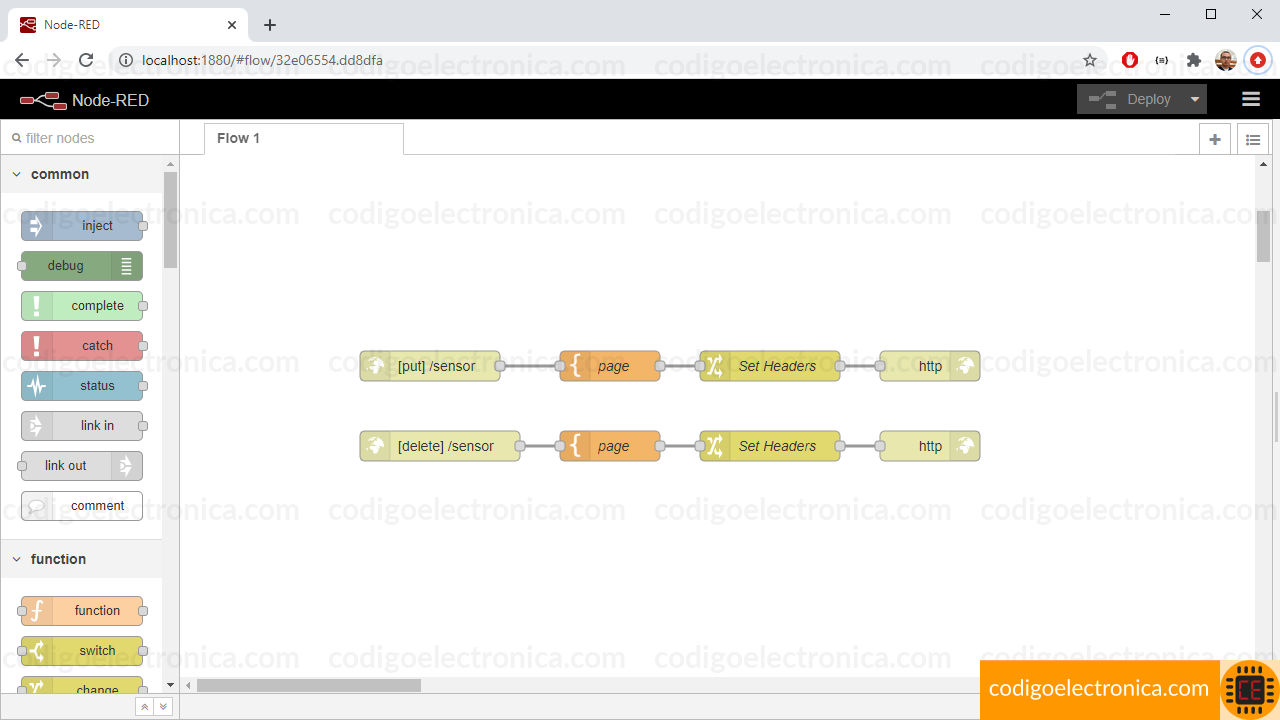Click output port of [put] /sensor node
The image size is (1280, 720).
(x=500, y=366)
